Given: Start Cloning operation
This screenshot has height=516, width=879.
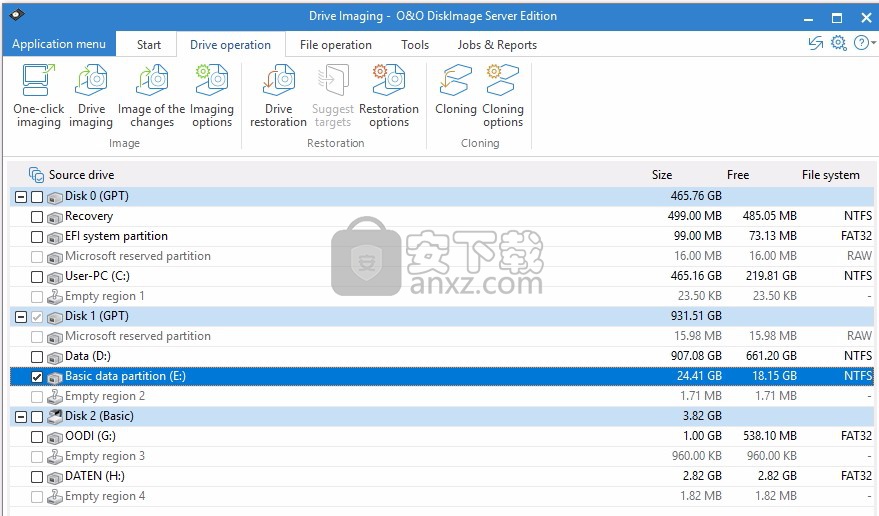Looking at the screenshot, I should 456,90.
